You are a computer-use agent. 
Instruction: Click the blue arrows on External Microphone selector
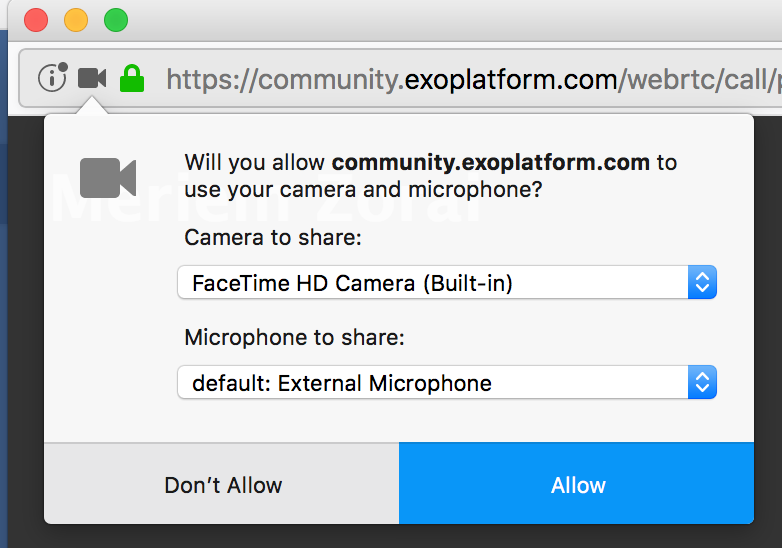click(702, 382)
